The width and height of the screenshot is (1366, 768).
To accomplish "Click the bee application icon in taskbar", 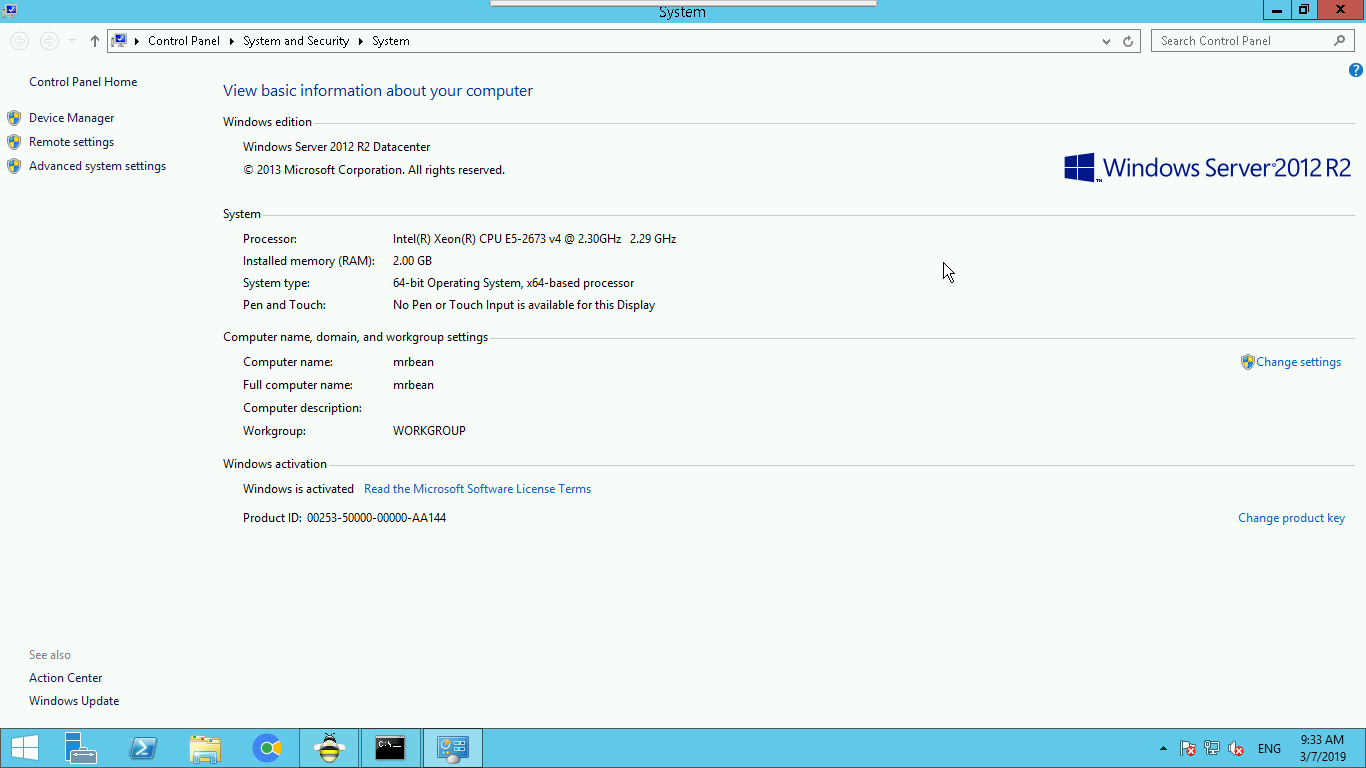I will [329, 748].
